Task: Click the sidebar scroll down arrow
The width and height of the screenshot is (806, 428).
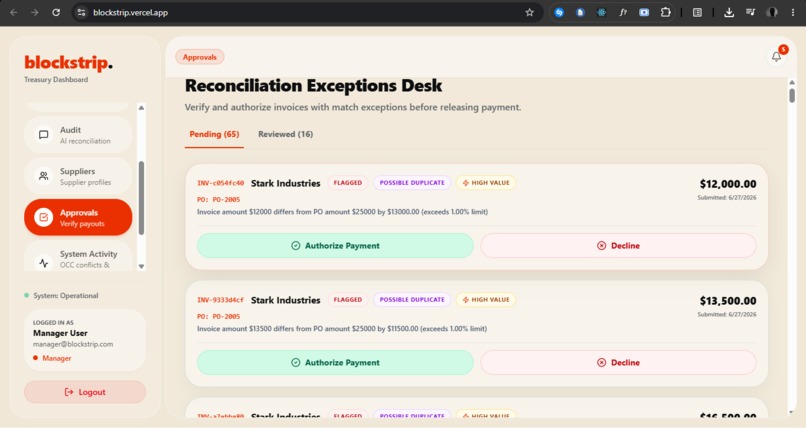Action: click(141, 266)
